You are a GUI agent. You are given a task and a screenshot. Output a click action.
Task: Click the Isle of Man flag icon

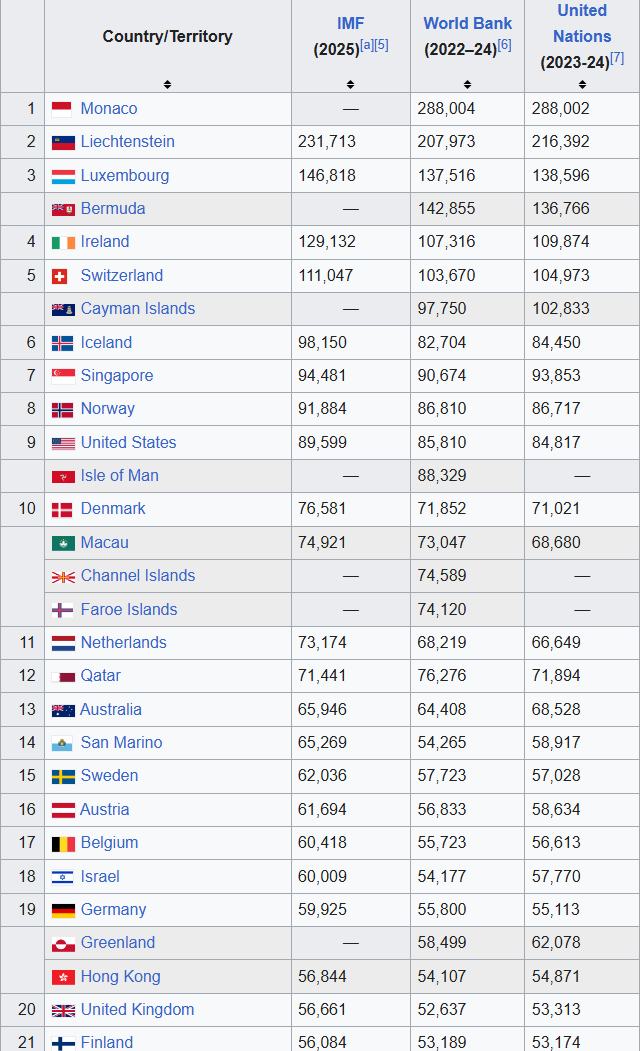coord(63,477)
